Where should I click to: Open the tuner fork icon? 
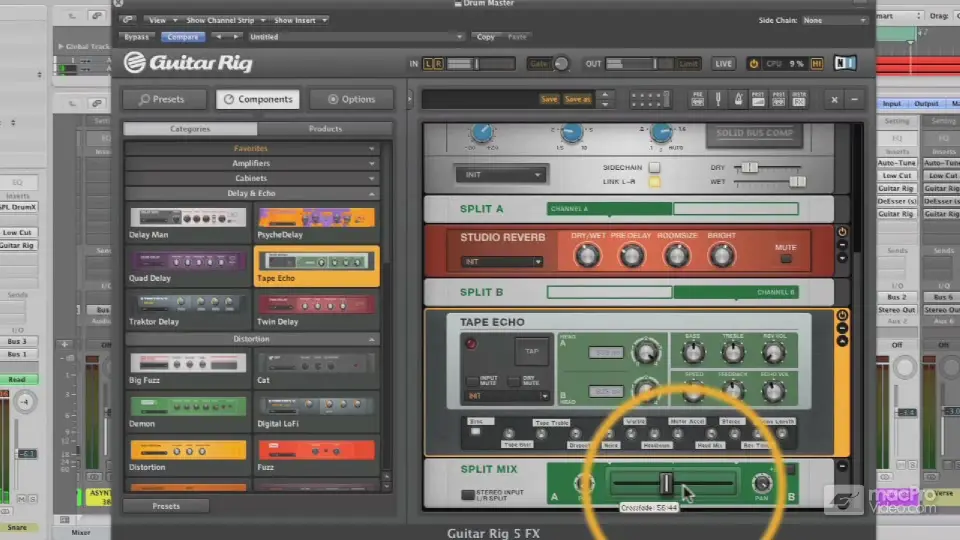pos(718,99)
